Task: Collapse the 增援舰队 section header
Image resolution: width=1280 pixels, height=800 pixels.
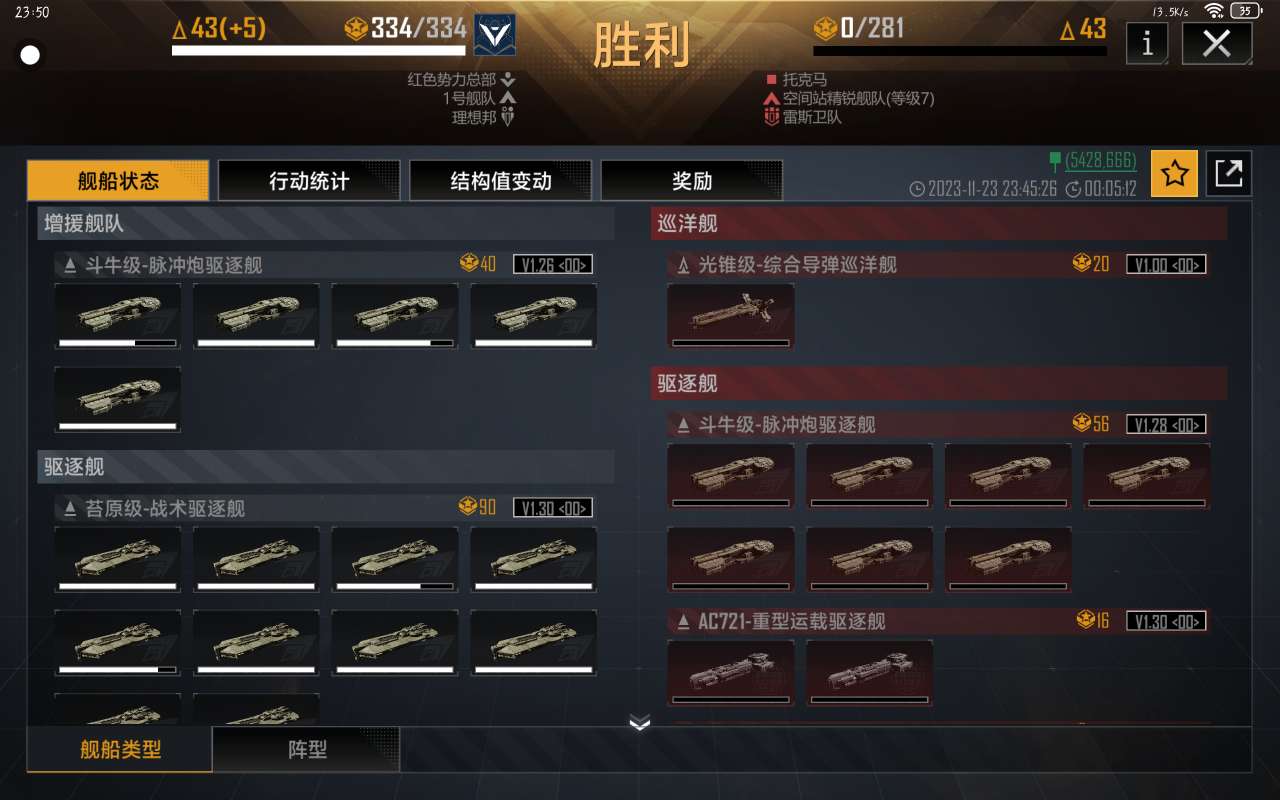Action: point(326,224)
